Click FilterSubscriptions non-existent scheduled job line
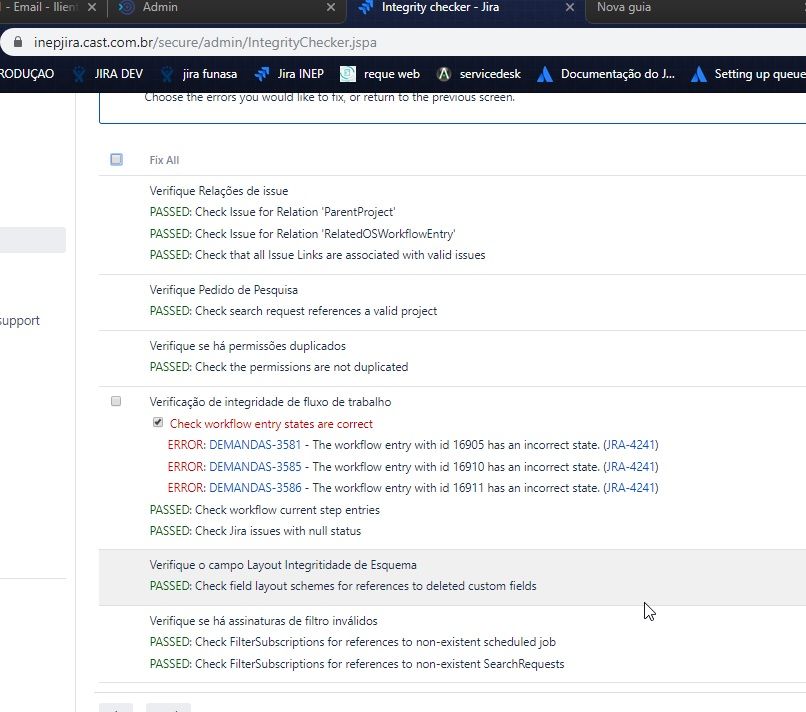The height and width of the screenshot is (712, 806). (353, 642)
